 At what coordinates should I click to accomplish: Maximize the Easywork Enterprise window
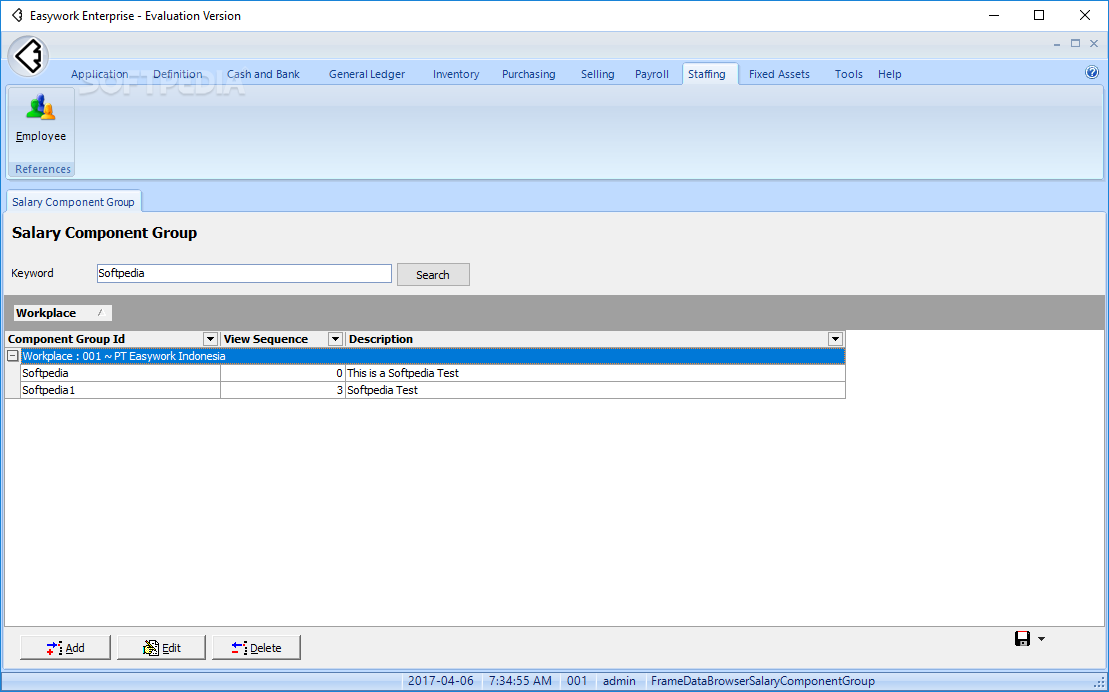pos(1039,16)
